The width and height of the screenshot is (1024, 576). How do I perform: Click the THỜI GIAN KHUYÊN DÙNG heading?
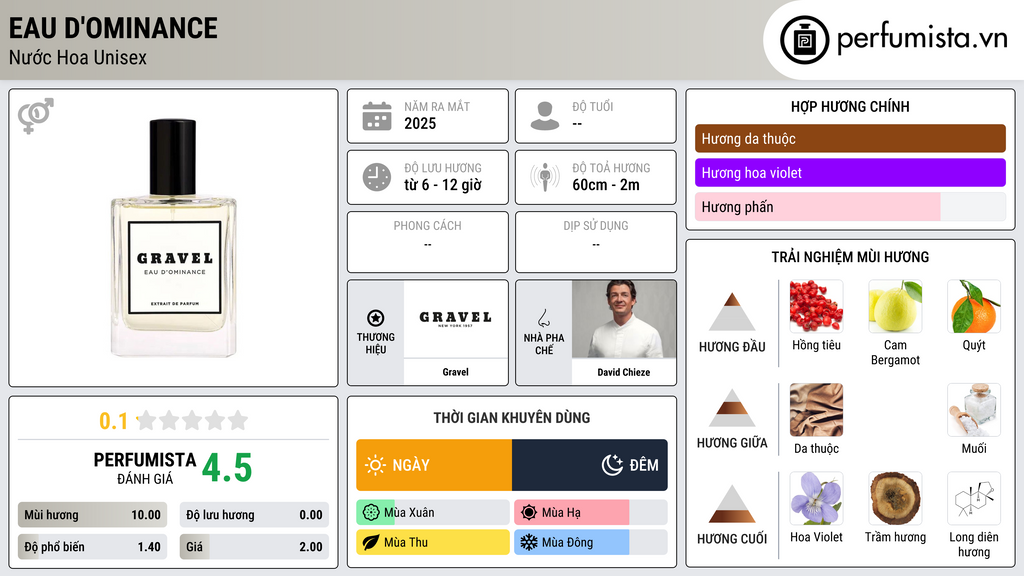[x=511, y=417]
